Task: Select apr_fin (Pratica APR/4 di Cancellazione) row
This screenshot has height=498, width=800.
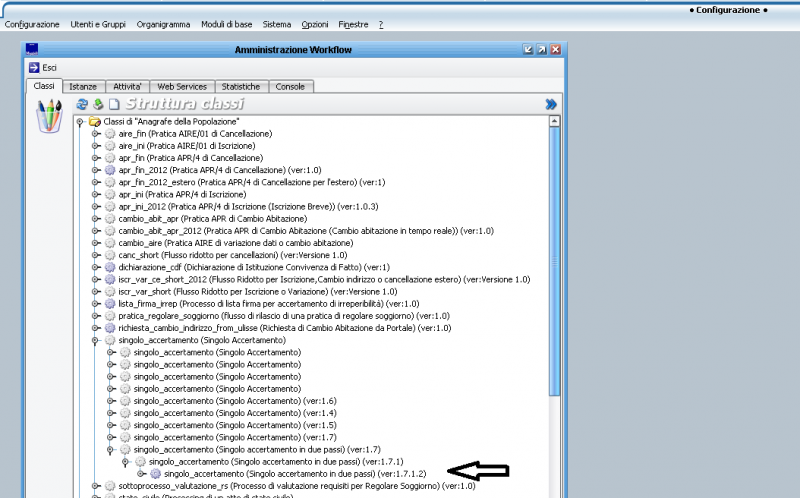Action: click(191, 158)
